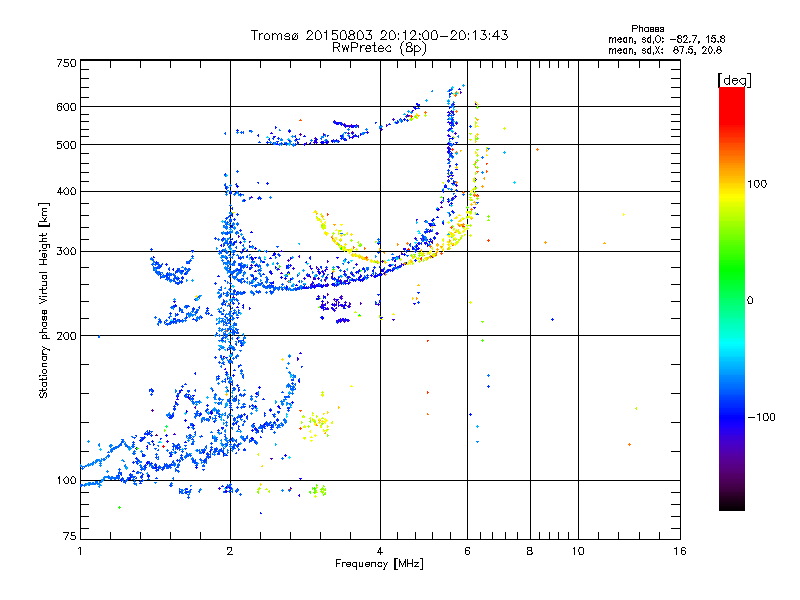The image size is (800, 600).
Task: Click the dense blue vertical echo cluster at 2 MHz
Action: (x=230, y=316)
